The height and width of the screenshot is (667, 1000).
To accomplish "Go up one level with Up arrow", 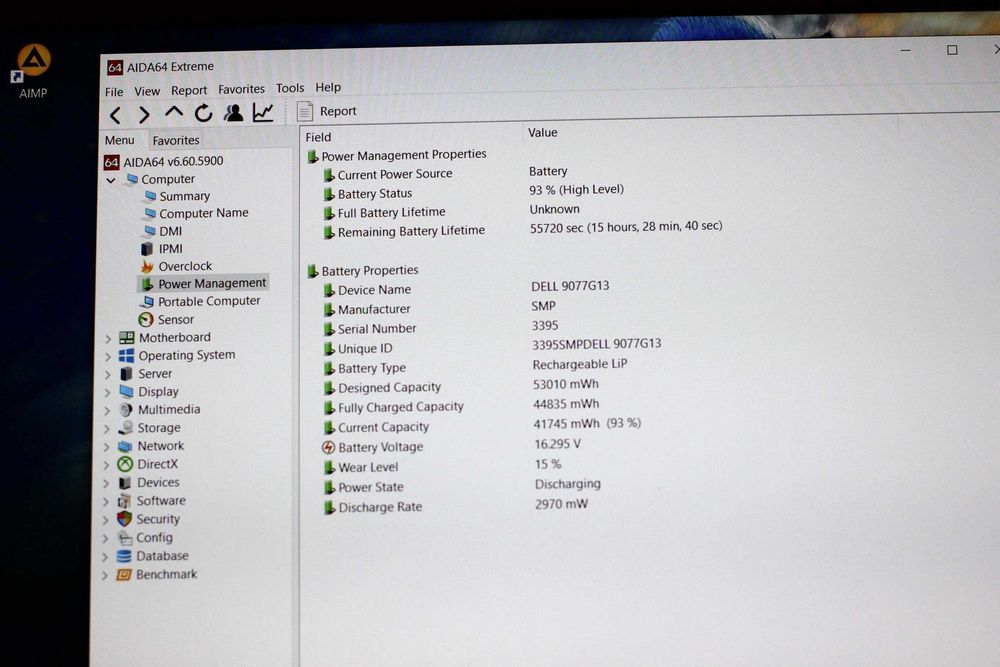I will [173, 113].
